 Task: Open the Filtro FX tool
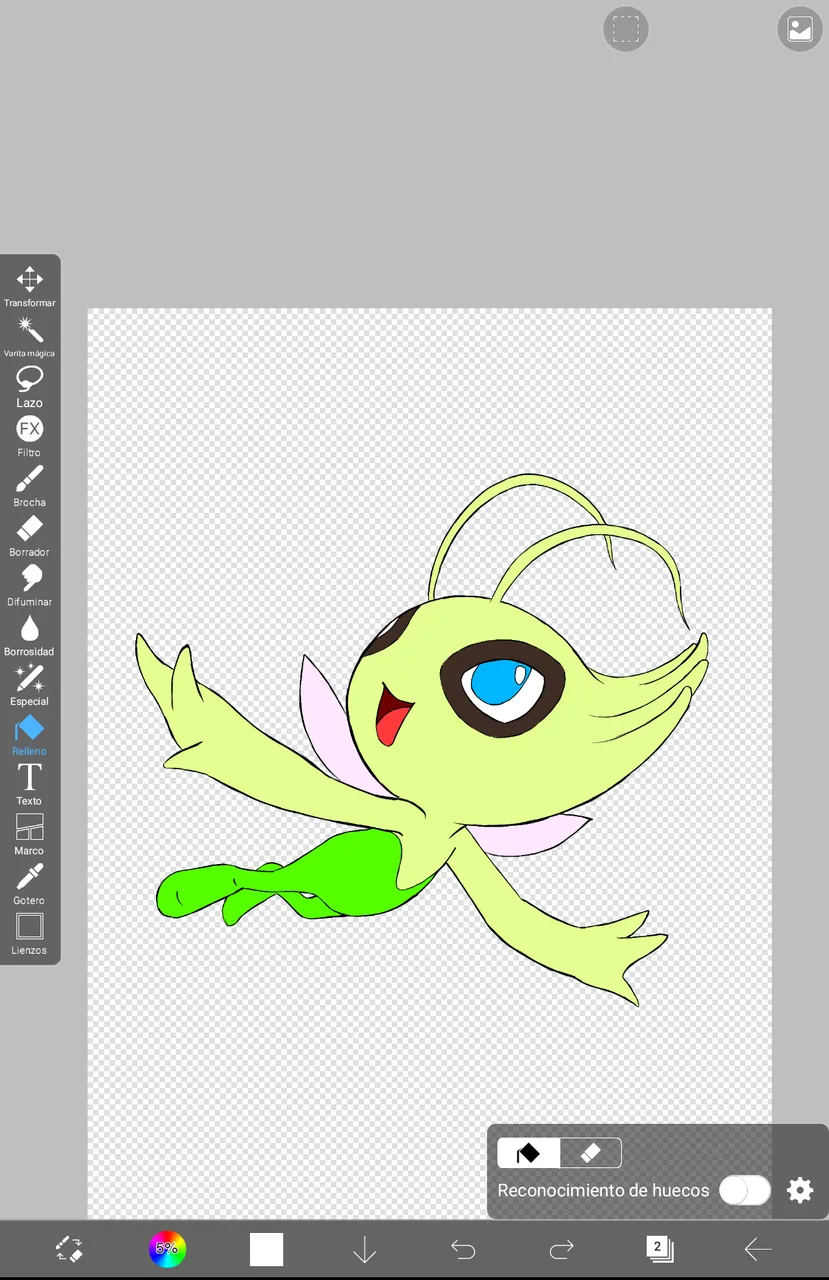[29, 436]
